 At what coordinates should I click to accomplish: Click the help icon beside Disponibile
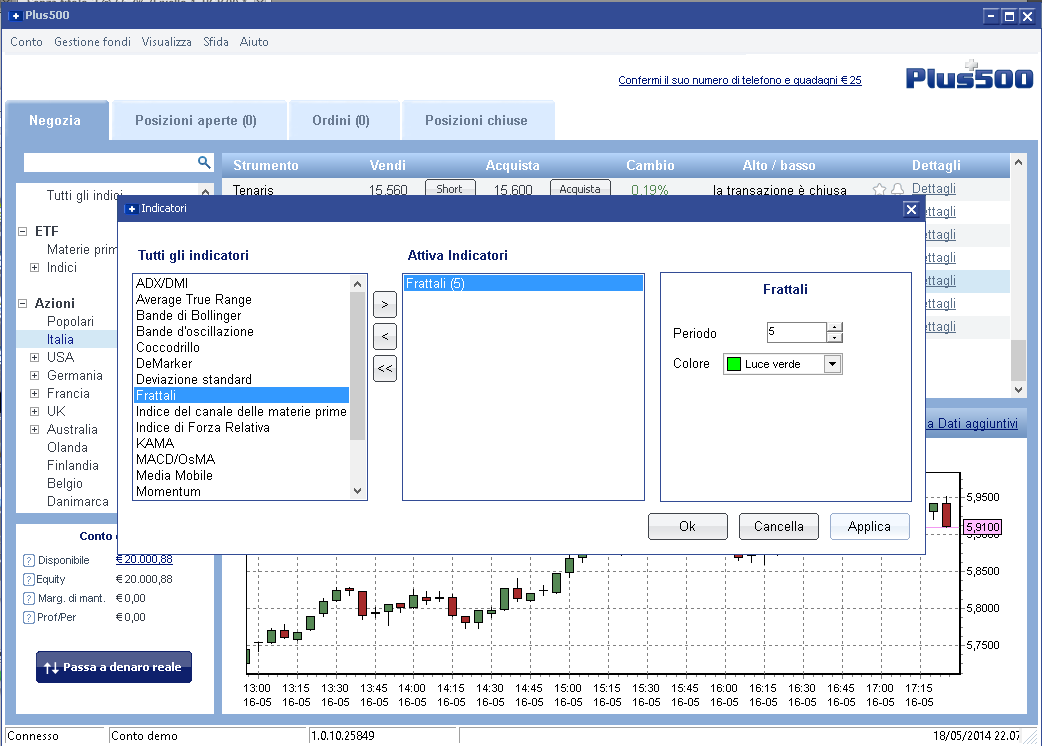[x=29, y=560]
